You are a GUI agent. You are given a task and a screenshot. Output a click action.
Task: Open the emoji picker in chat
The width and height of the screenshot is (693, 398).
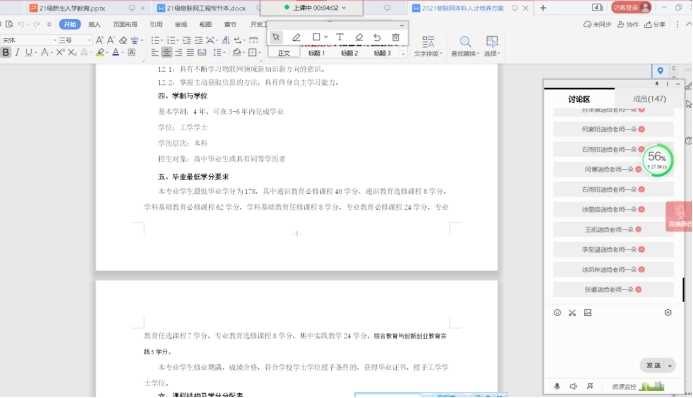[557, 313]
